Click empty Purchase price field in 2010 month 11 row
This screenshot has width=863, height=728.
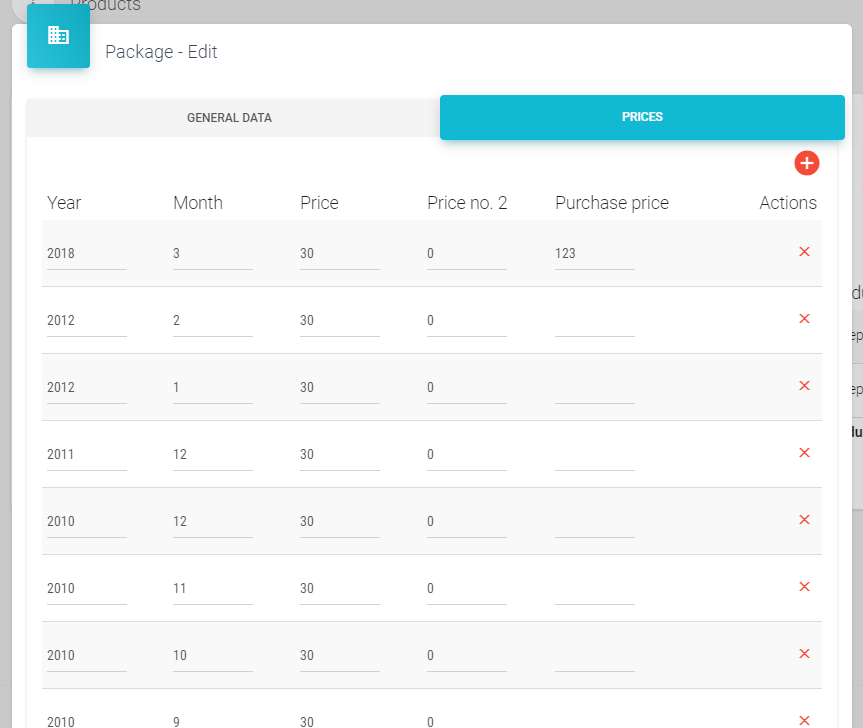594,588
